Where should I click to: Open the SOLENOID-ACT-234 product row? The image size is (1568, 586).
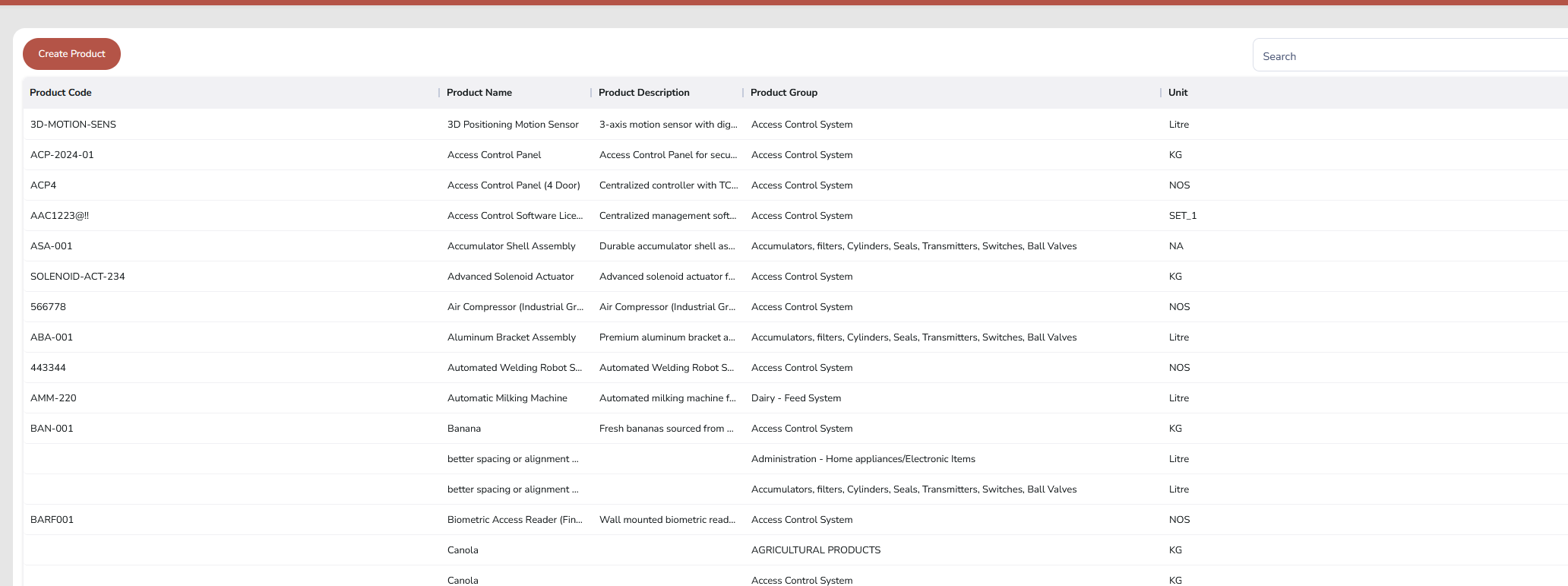click(77, 277)
